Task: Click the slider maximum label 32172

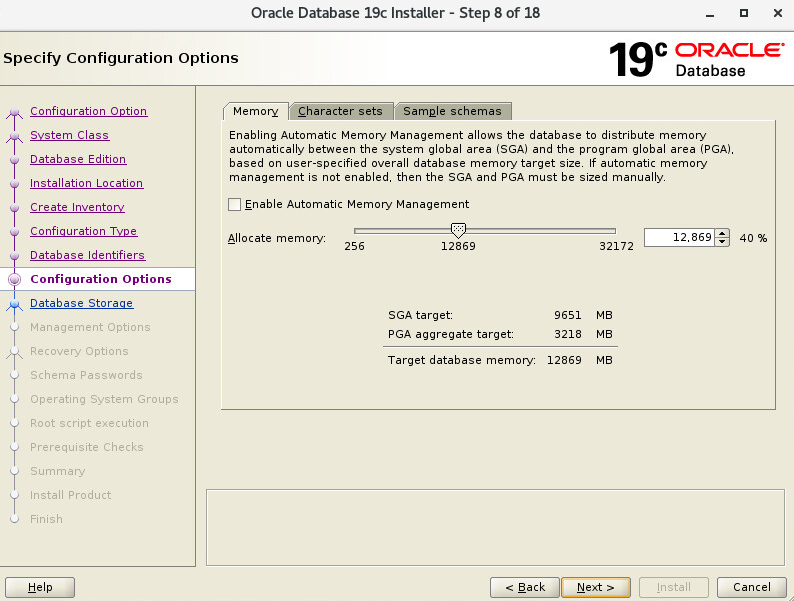Action: [x=616, y=247]
